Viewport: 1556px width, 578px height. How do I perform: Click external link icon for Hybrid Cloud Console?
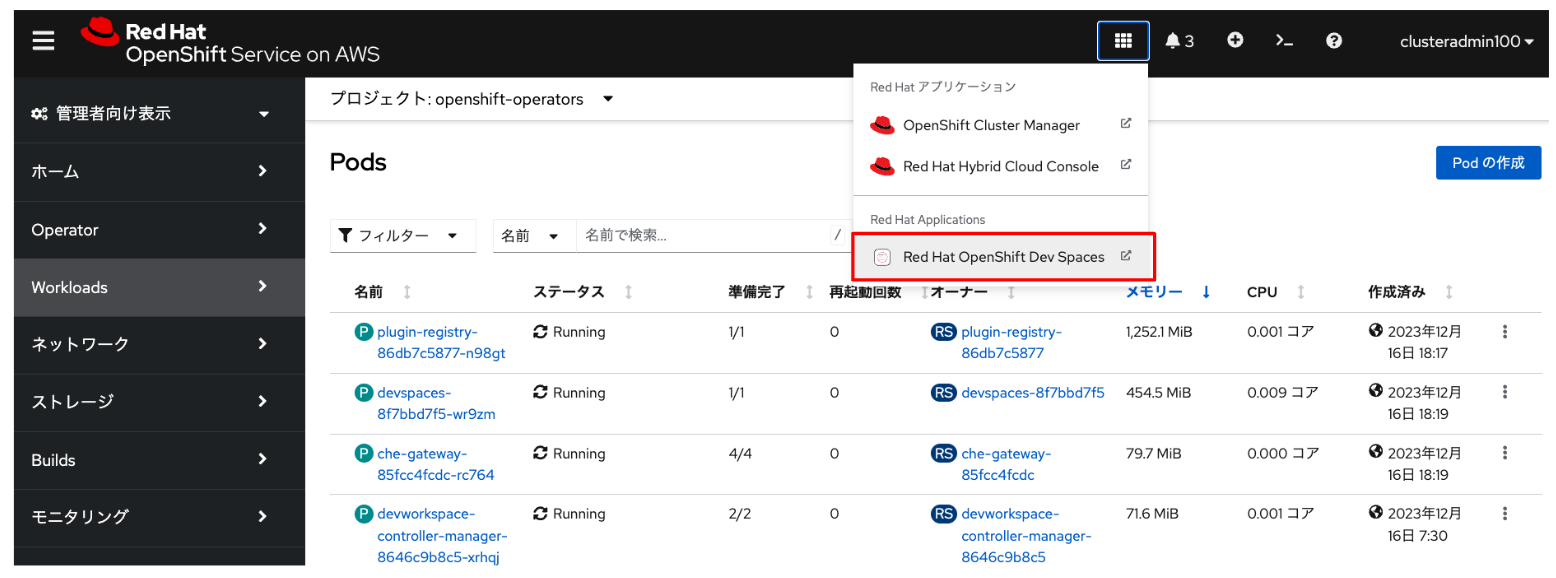pos(1125,165)
